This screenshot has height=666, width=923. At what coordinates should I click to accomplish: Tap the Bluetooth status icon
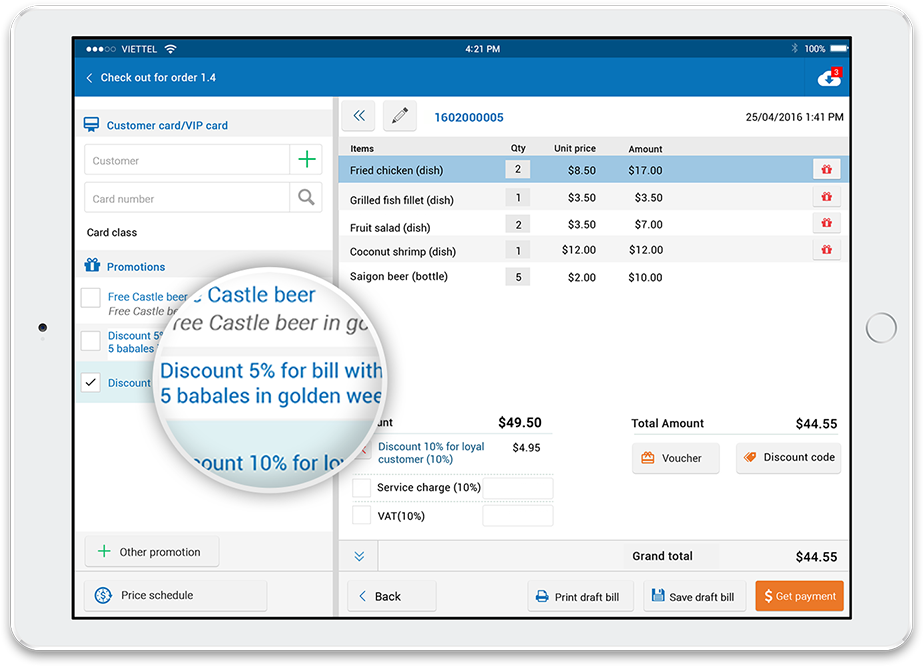pyautogui.click(x=795, y=48)
